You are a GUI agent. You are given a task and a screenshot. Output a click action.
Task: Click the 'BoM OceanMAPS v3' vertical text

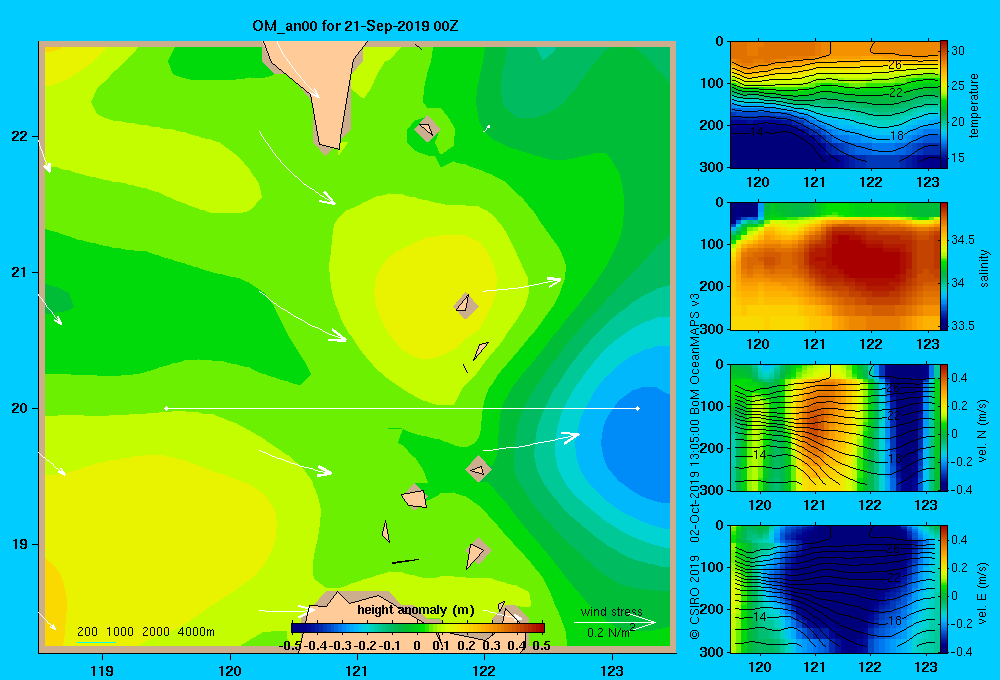click(x=695, y=353)
